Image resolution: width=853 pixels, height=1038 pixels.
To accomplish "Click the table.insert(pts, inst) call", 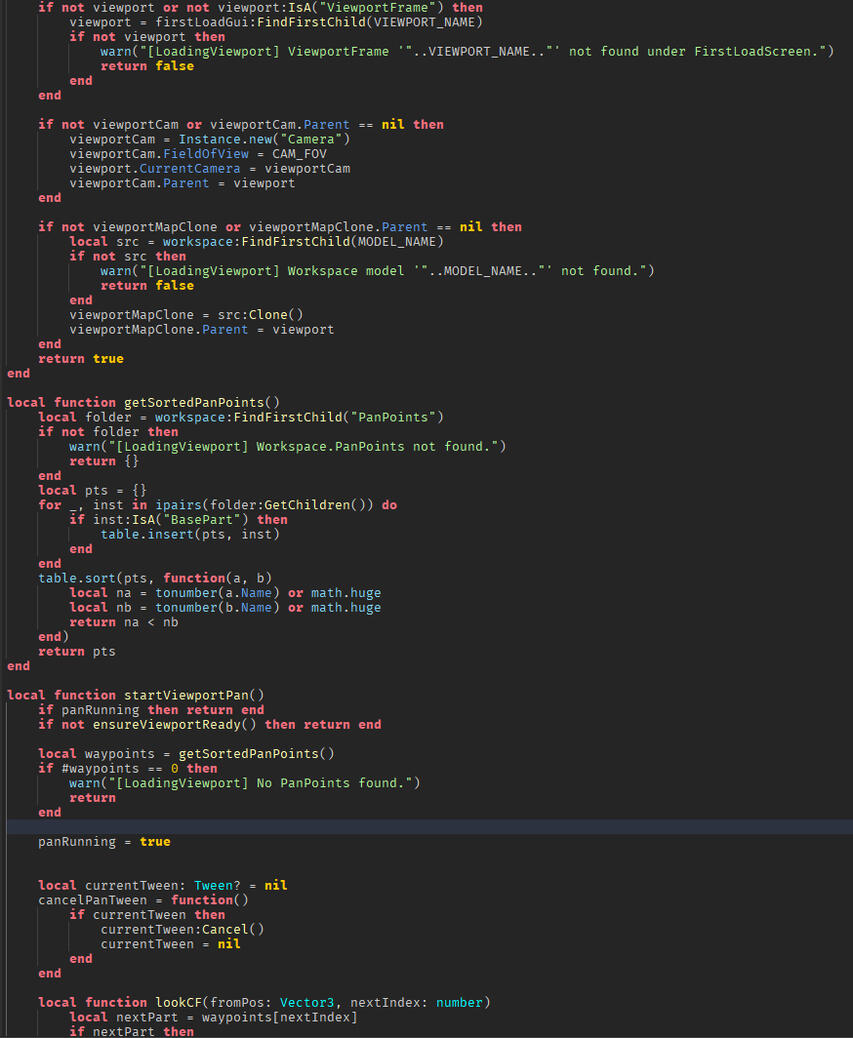I will [190, 534].
